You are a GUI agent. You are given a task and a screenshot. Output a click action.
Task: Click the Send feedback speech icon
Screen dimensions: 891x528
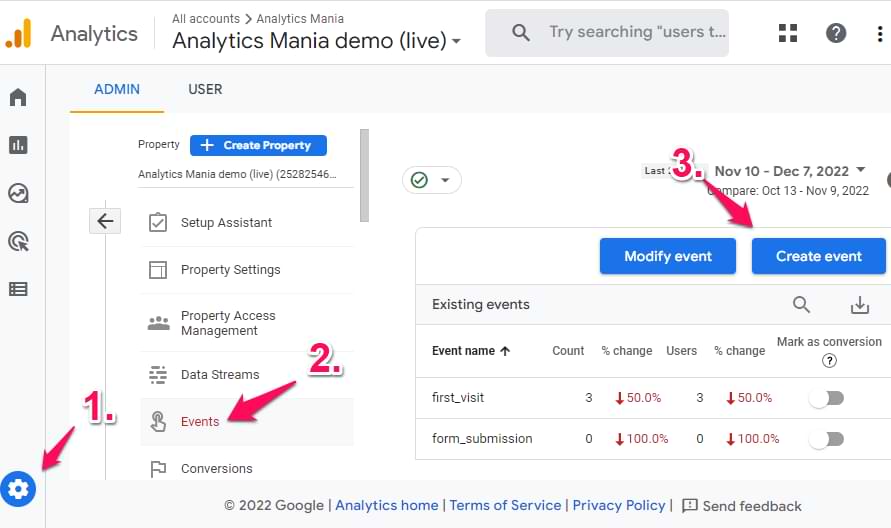[689, 505]
